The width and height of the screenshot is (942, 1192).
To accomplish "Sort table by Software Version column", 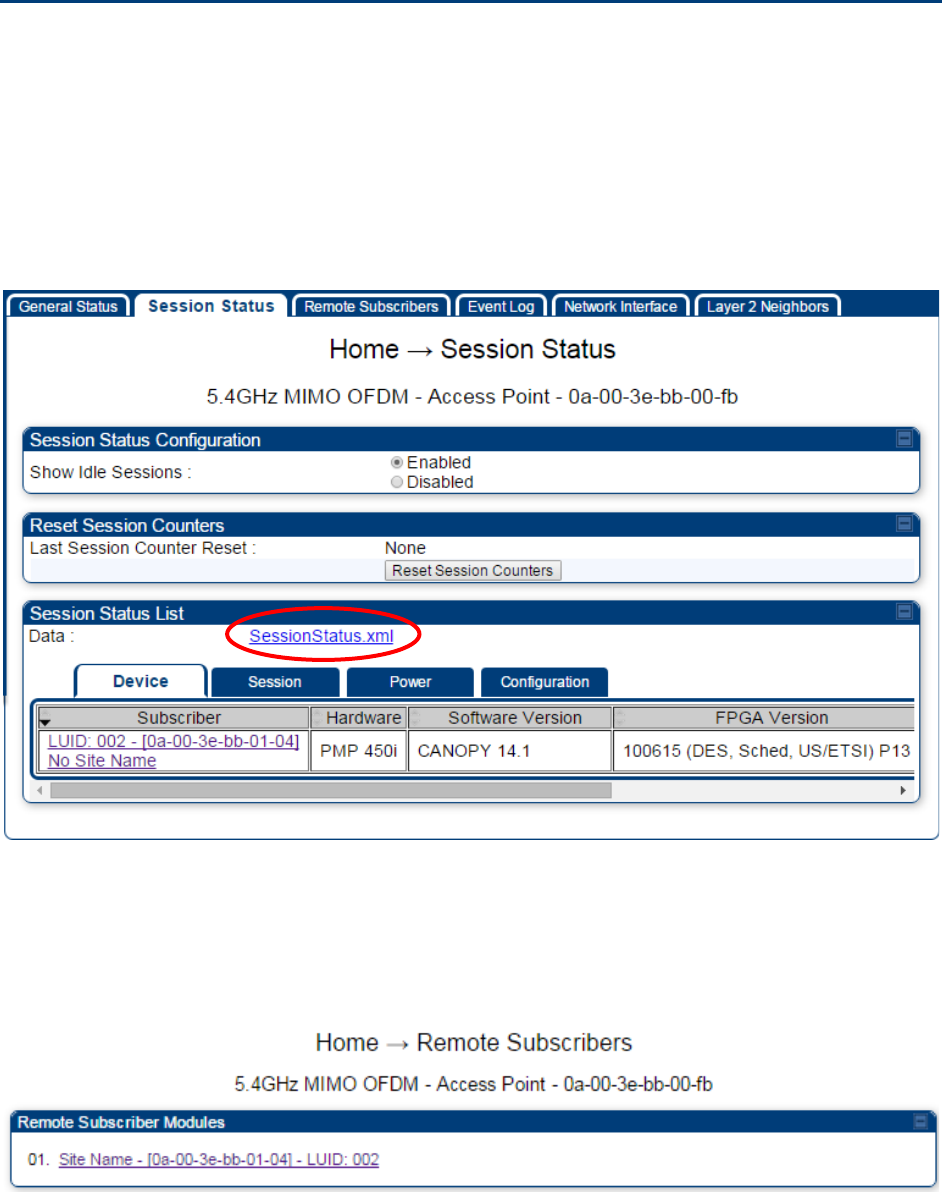I will [x=510, y=718].
